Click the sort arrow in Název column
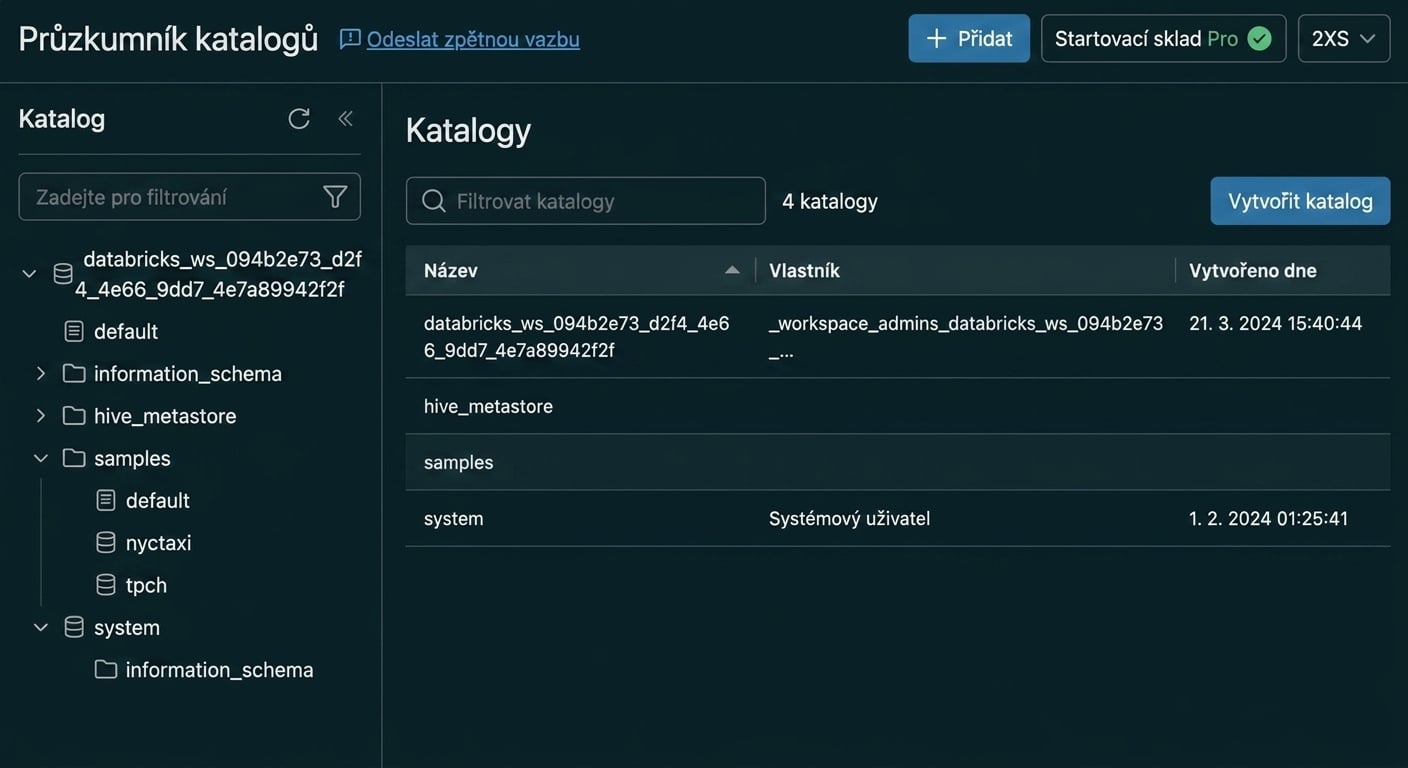 tap(732, 270)
